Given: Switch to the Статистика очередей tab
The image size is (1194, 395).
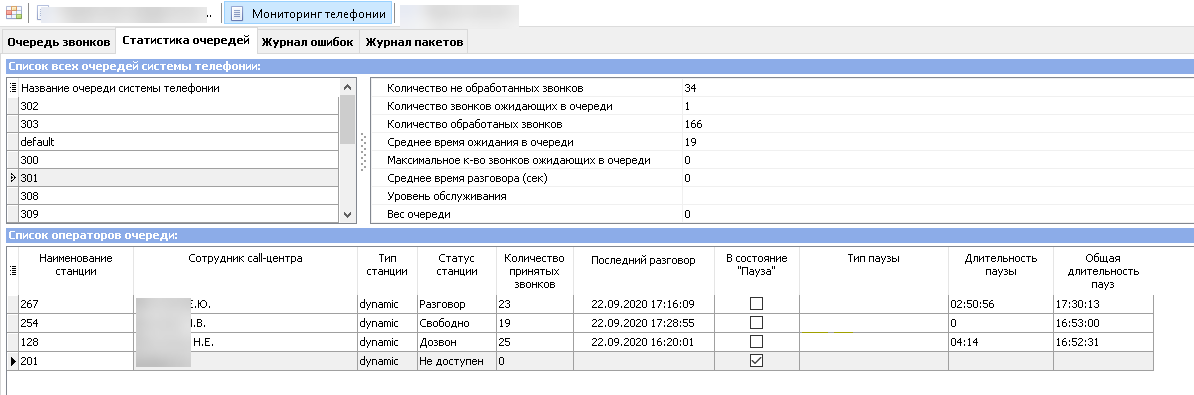Looking at the screenshot, I should coord(186,40).
